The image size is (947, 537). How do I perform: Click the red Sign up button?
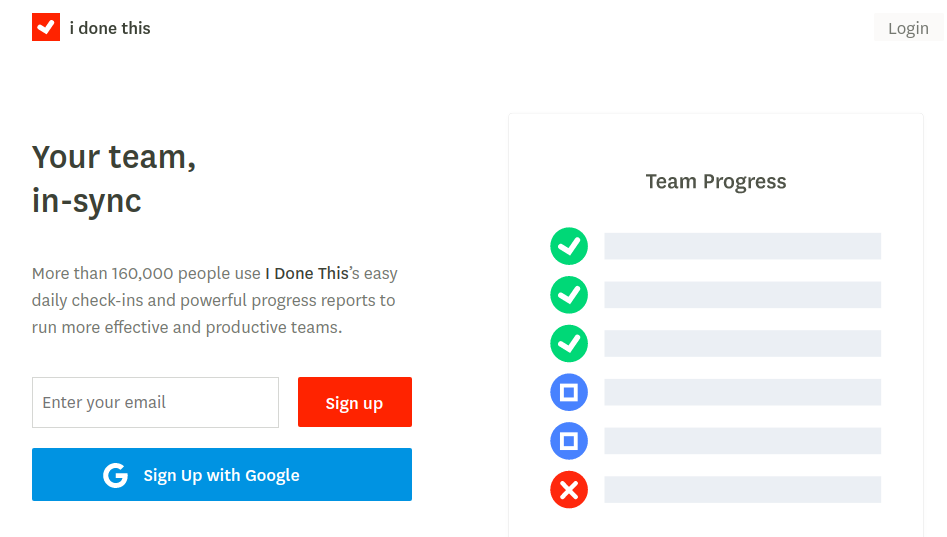click(x=355, y=402)
